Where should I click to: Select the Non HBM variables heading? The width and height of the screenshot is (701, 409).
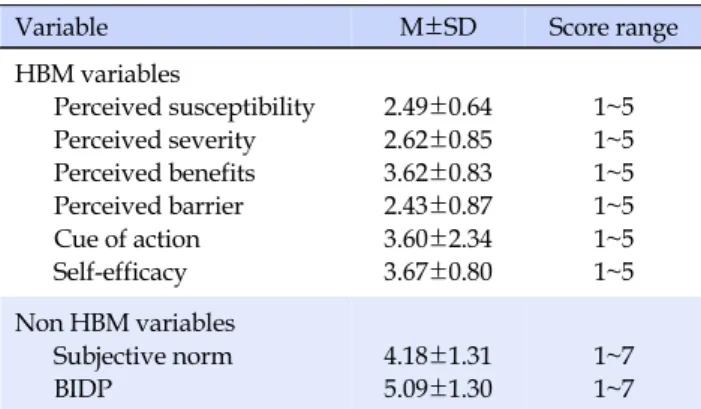point(125,323)
